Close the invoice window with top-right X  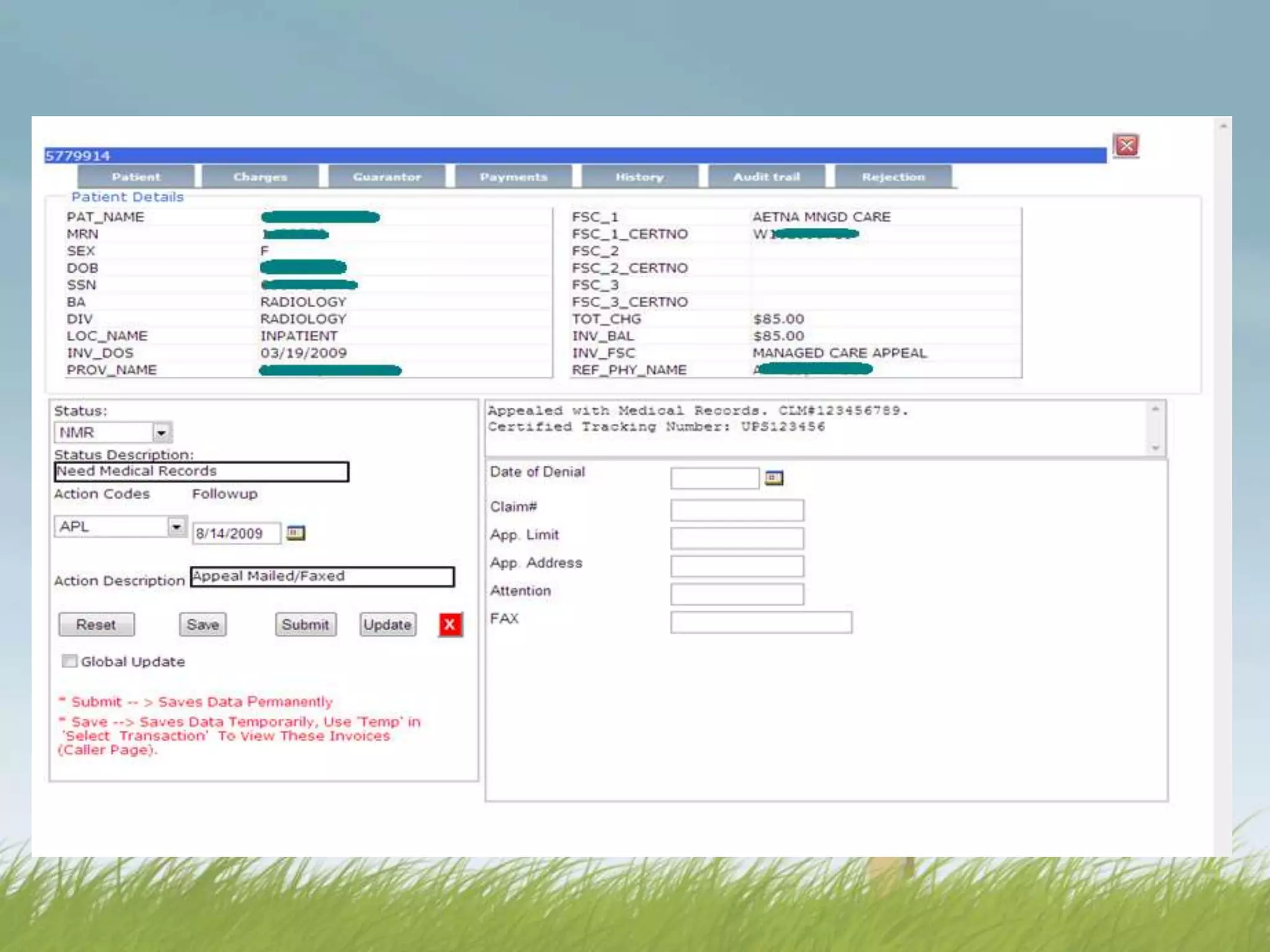[1126, 146]
